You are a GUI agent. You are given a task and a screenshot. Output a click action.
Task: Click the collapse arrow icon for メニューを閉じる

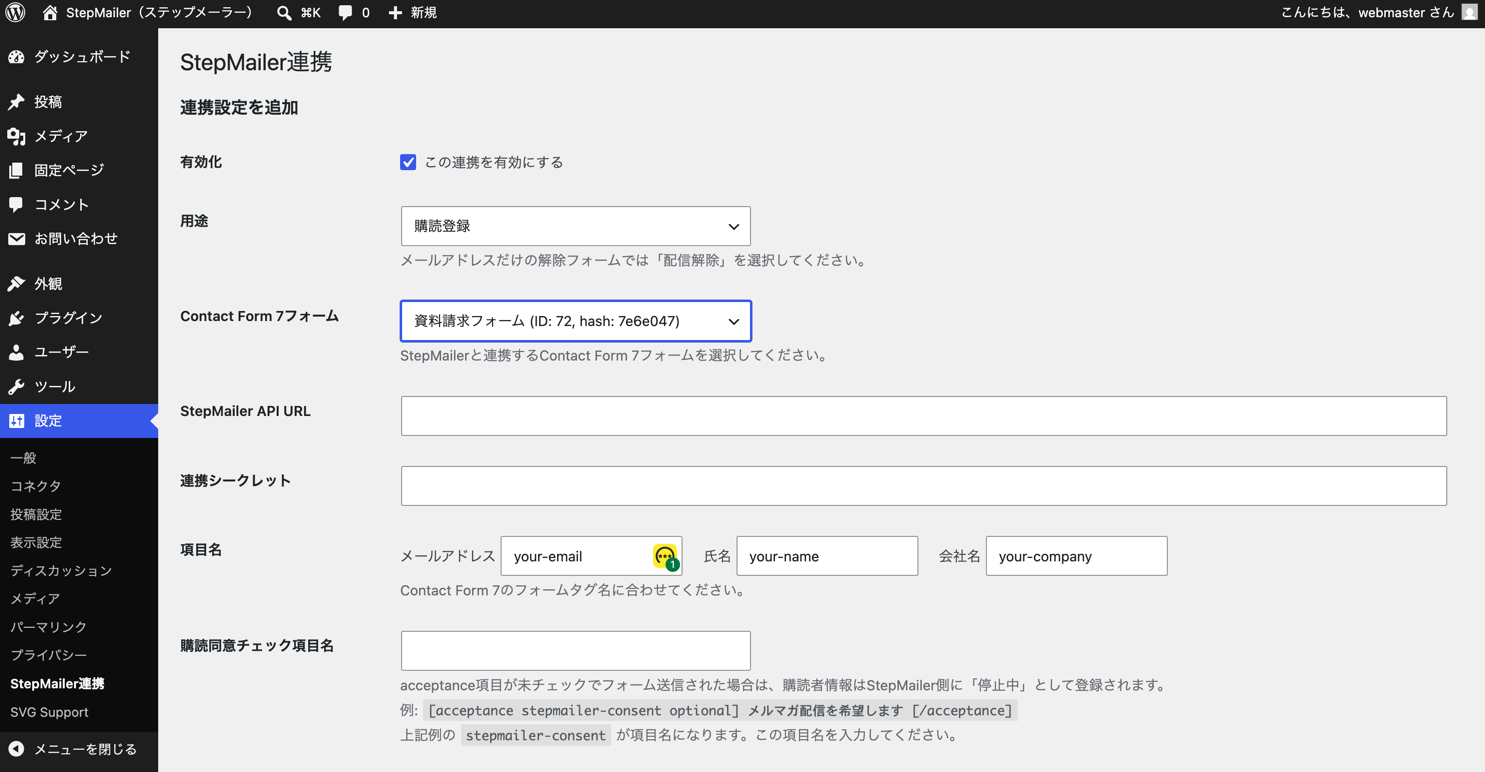pos(16,749)
